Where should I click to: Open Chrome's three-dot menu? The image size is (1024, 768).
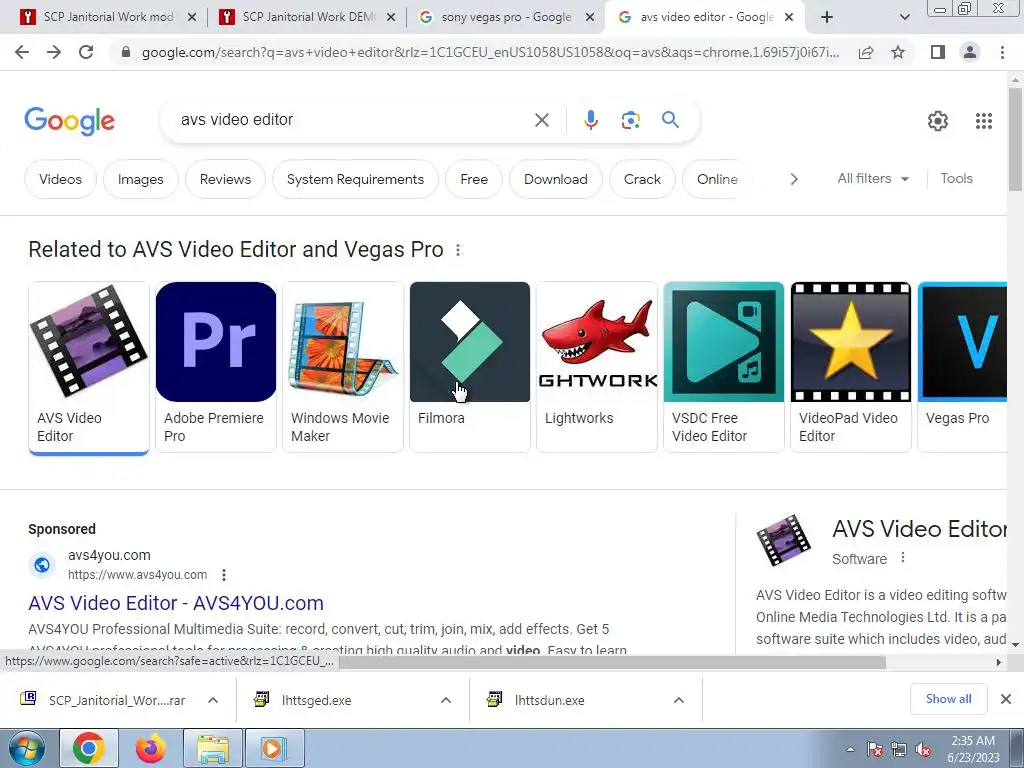tap(1002, 52)
